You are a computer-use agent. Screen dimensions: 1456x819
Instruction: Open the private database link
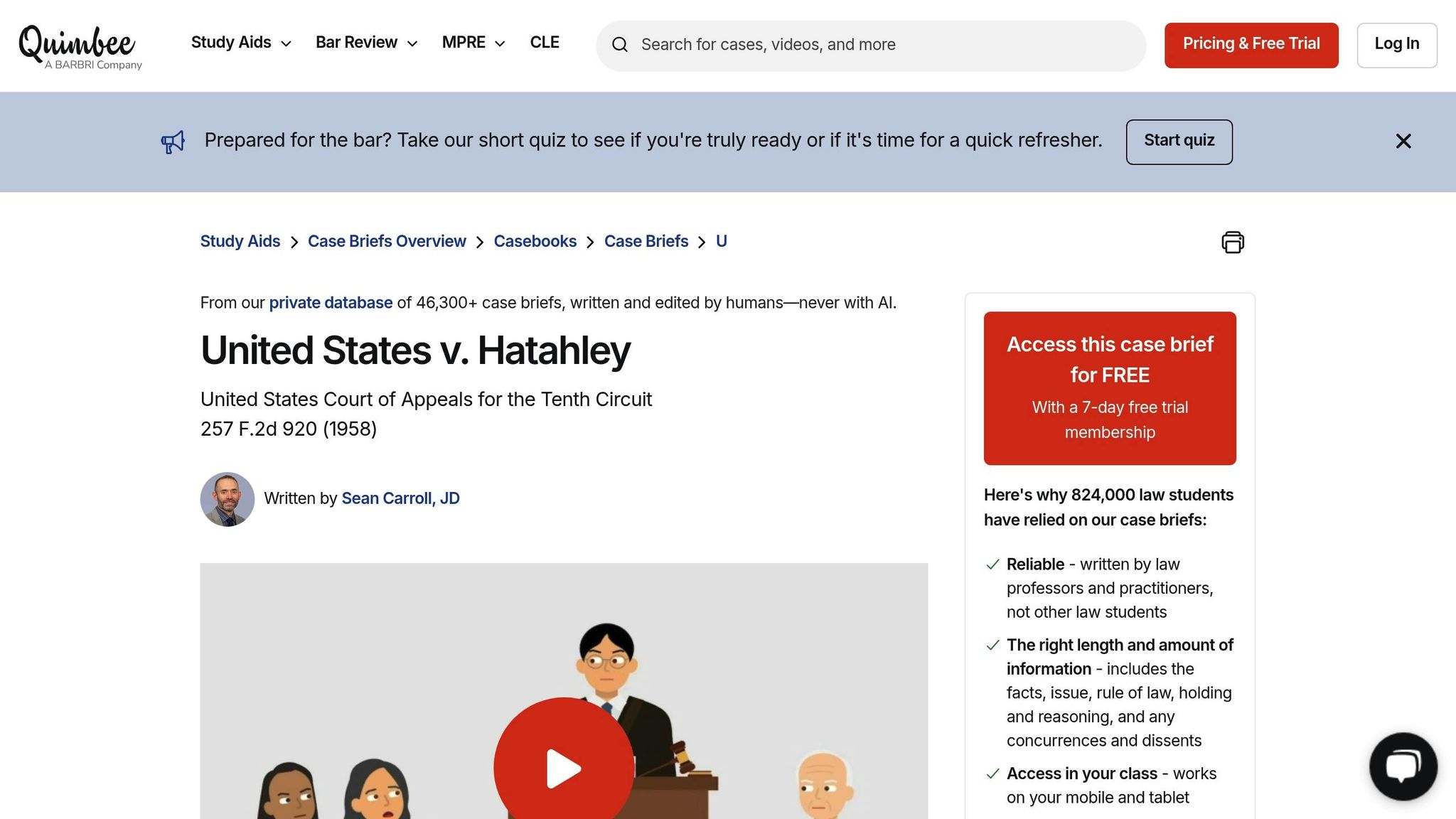point(331,303)
